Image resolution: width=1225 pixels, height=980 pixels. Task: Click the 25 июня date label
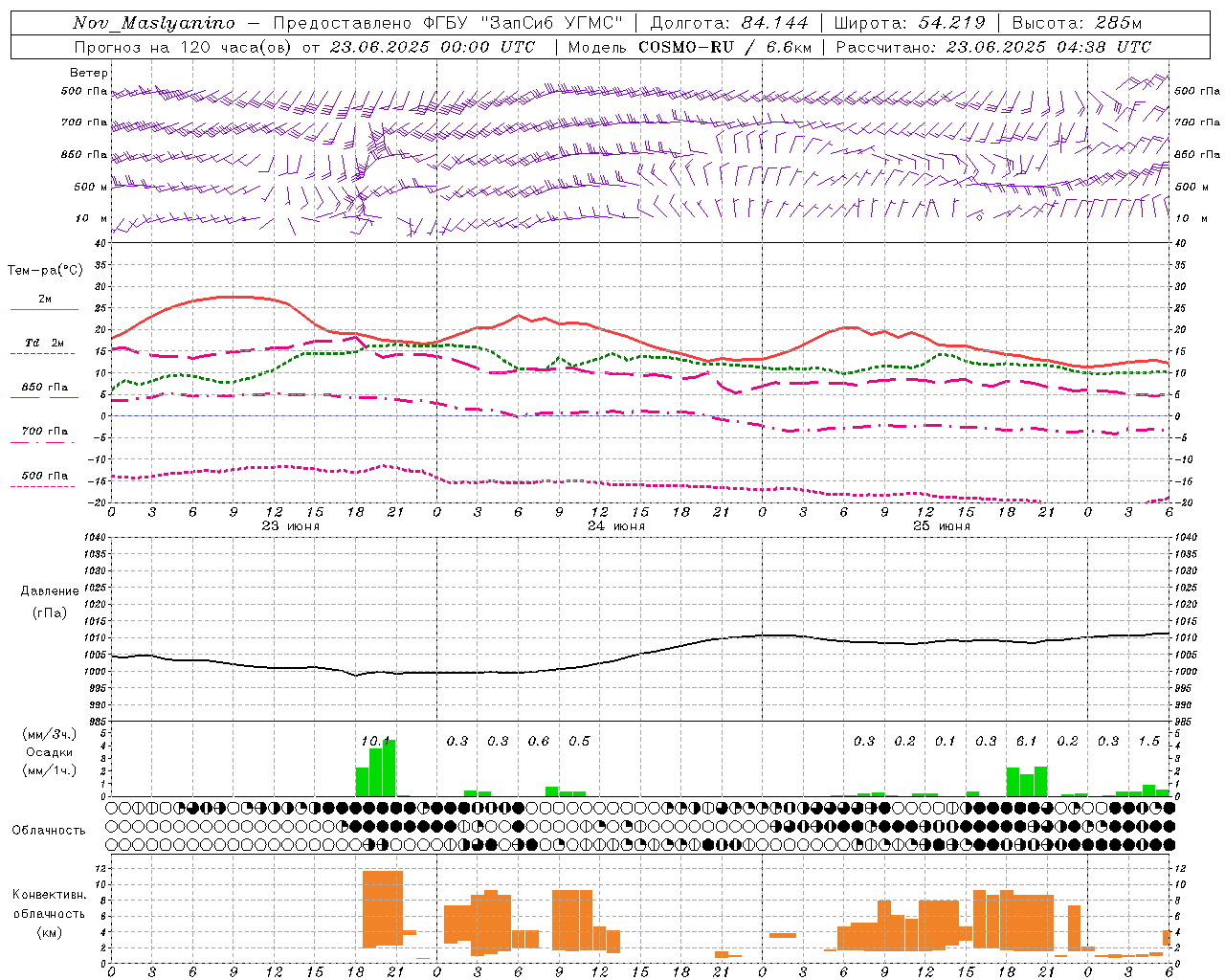(x=941, y=526)
